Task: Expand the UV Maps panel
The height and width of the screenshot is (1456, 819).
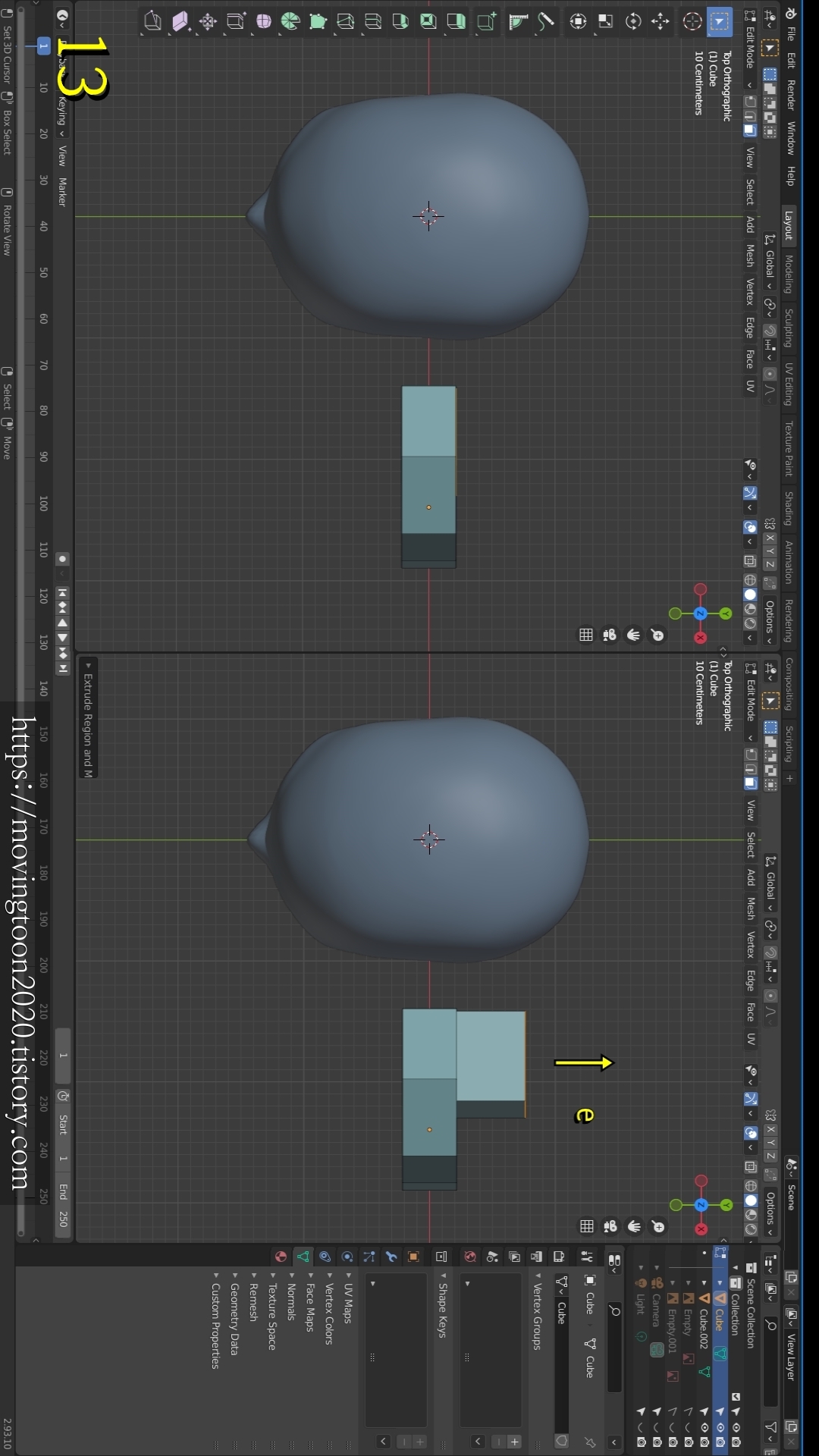Action: (x=348, y=1298)
